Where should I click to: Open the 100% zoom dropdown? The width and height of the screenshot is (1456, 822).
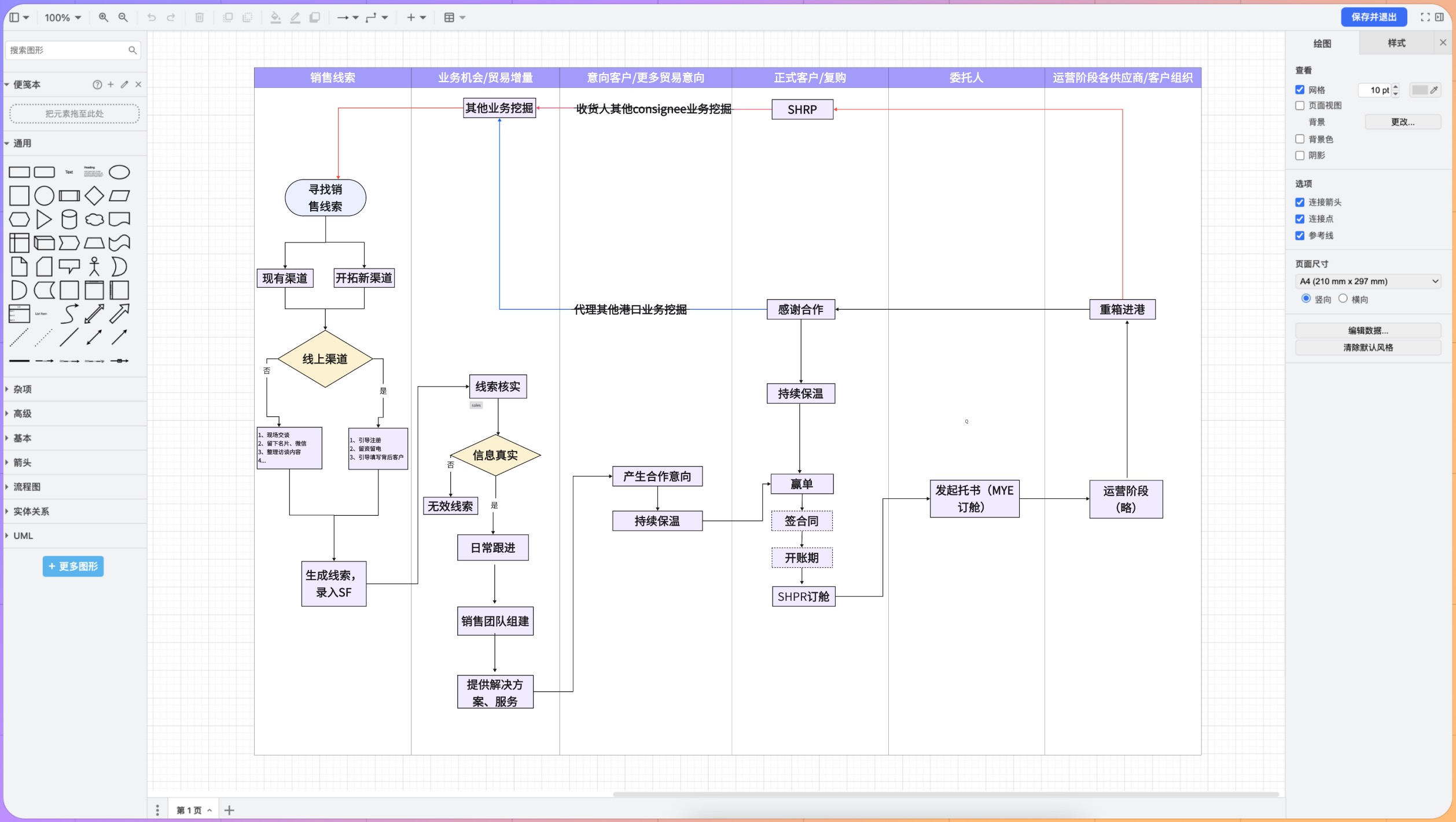coord(62,17)
